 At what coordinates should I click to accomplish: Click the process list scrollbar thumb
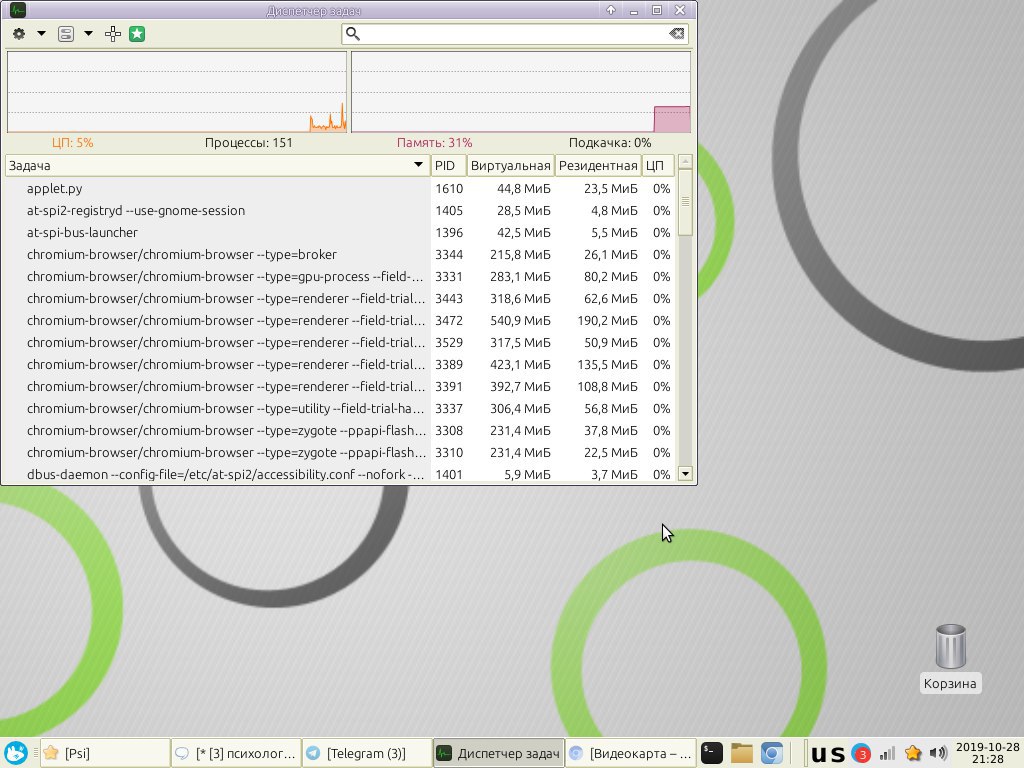coord(685,202)
